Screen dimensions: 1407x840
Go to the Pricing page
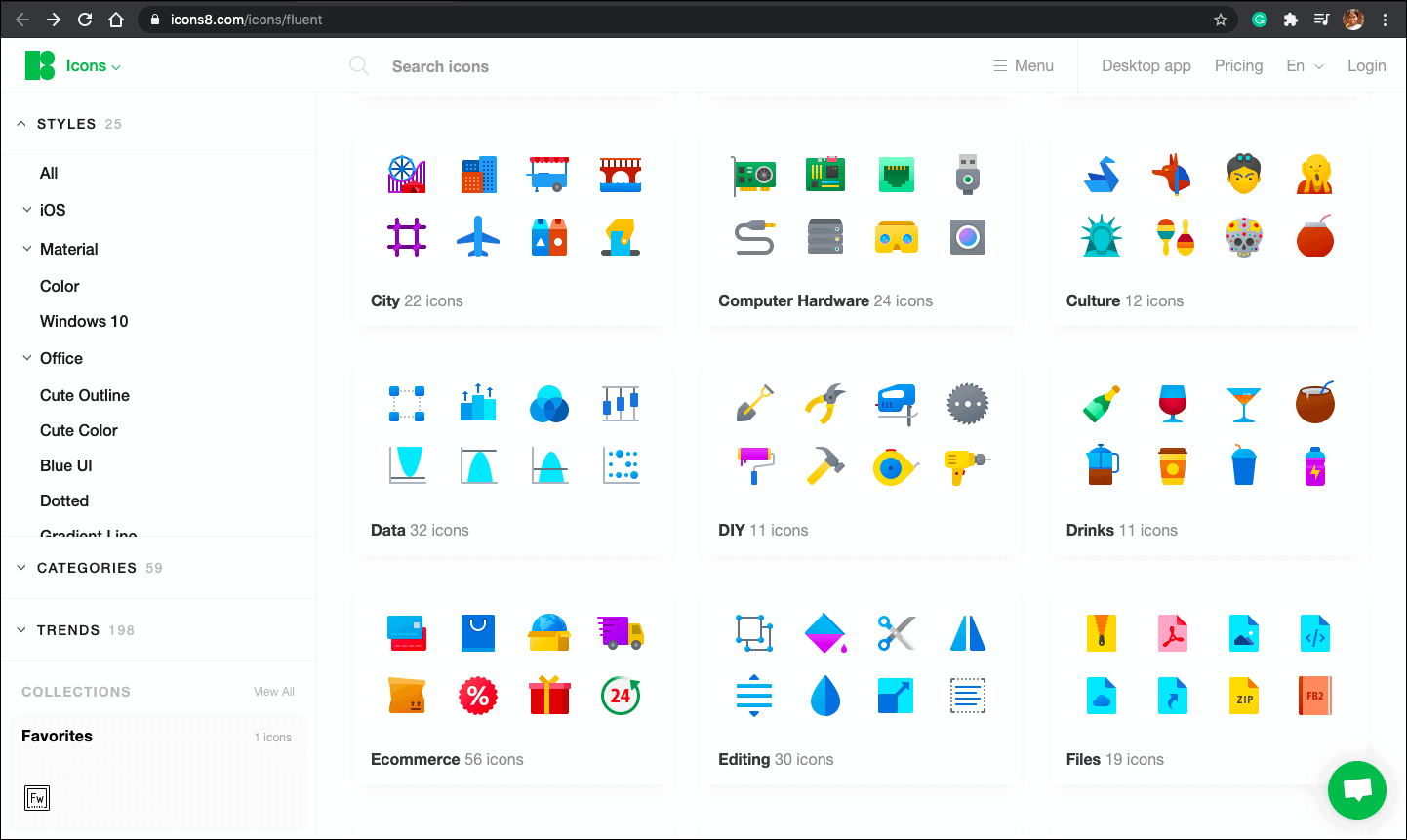click(x=1238, y=65)
